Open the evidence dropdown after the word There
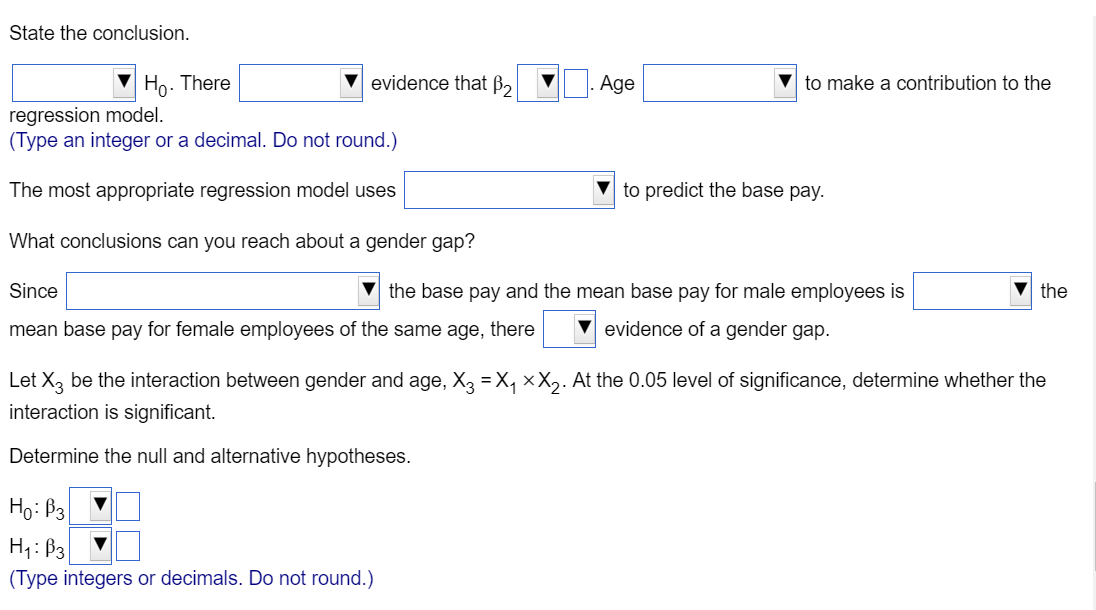Image resolution: width=1096 pixels, height=610 pixels. [x=300, y=84]
